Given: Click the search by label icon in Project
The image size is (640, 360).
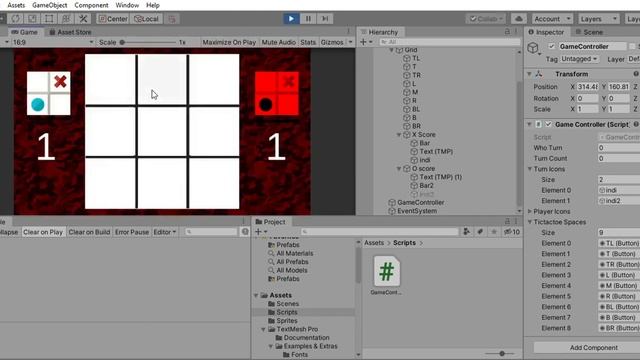Looking at the screenshot, I should pos(480,232).
